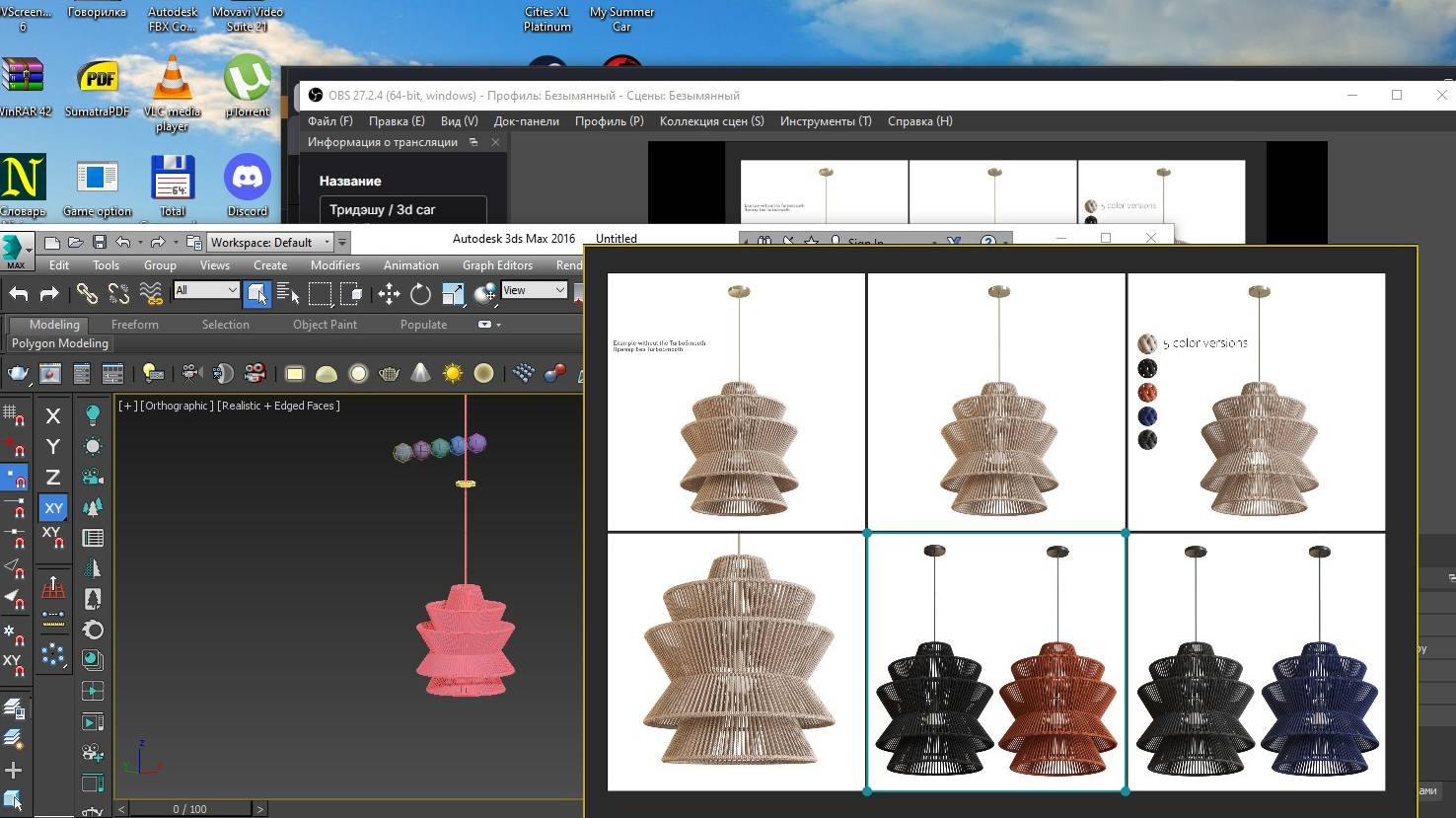Switch to the Object Paint ribbon tab
The image size is (1456, 818).
click(325, 325)
